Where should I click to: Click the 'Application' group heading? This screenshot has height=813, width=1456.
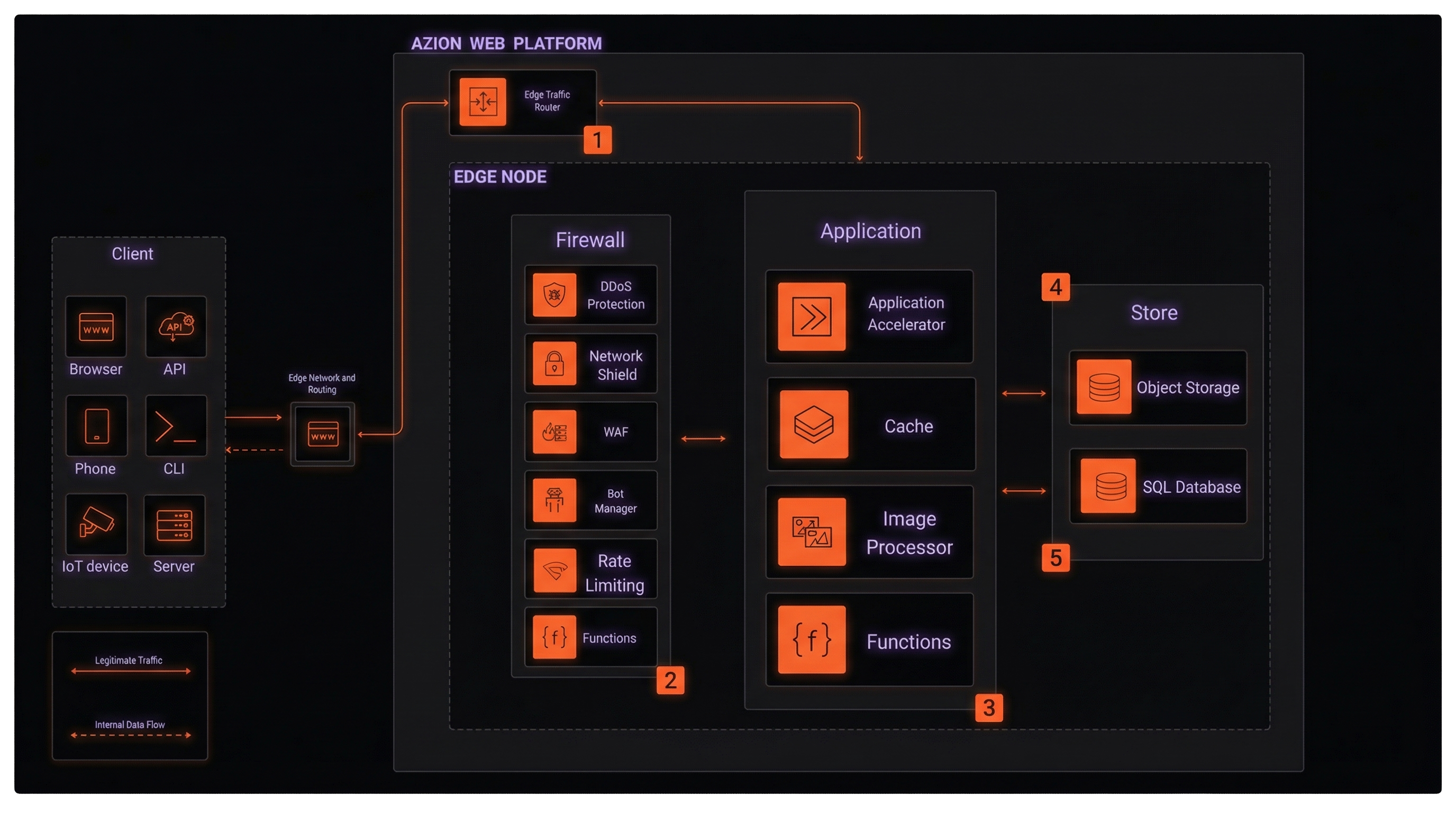[x=870, y=231]
